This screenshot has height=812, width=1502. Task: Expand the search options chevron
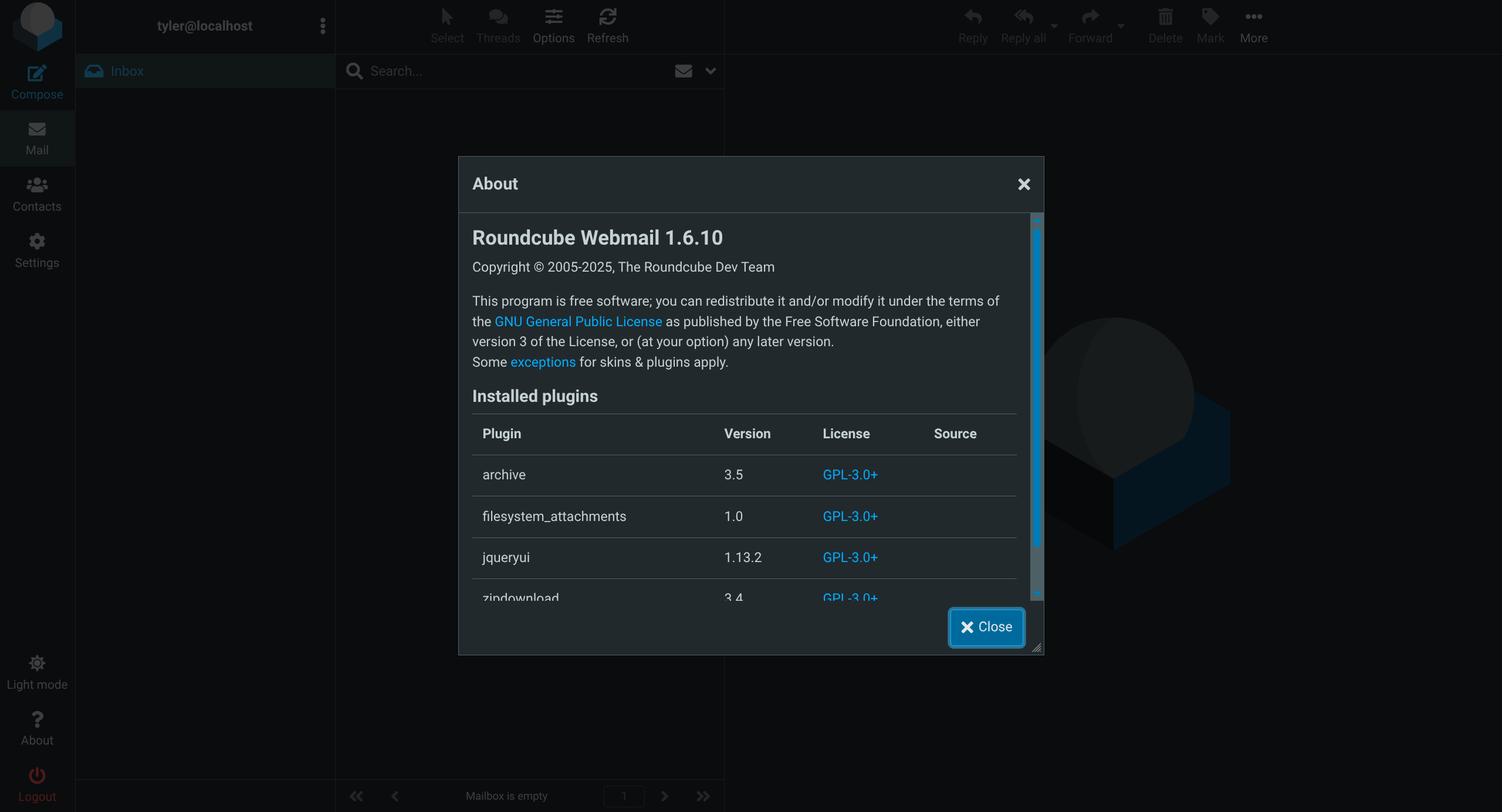711,71
